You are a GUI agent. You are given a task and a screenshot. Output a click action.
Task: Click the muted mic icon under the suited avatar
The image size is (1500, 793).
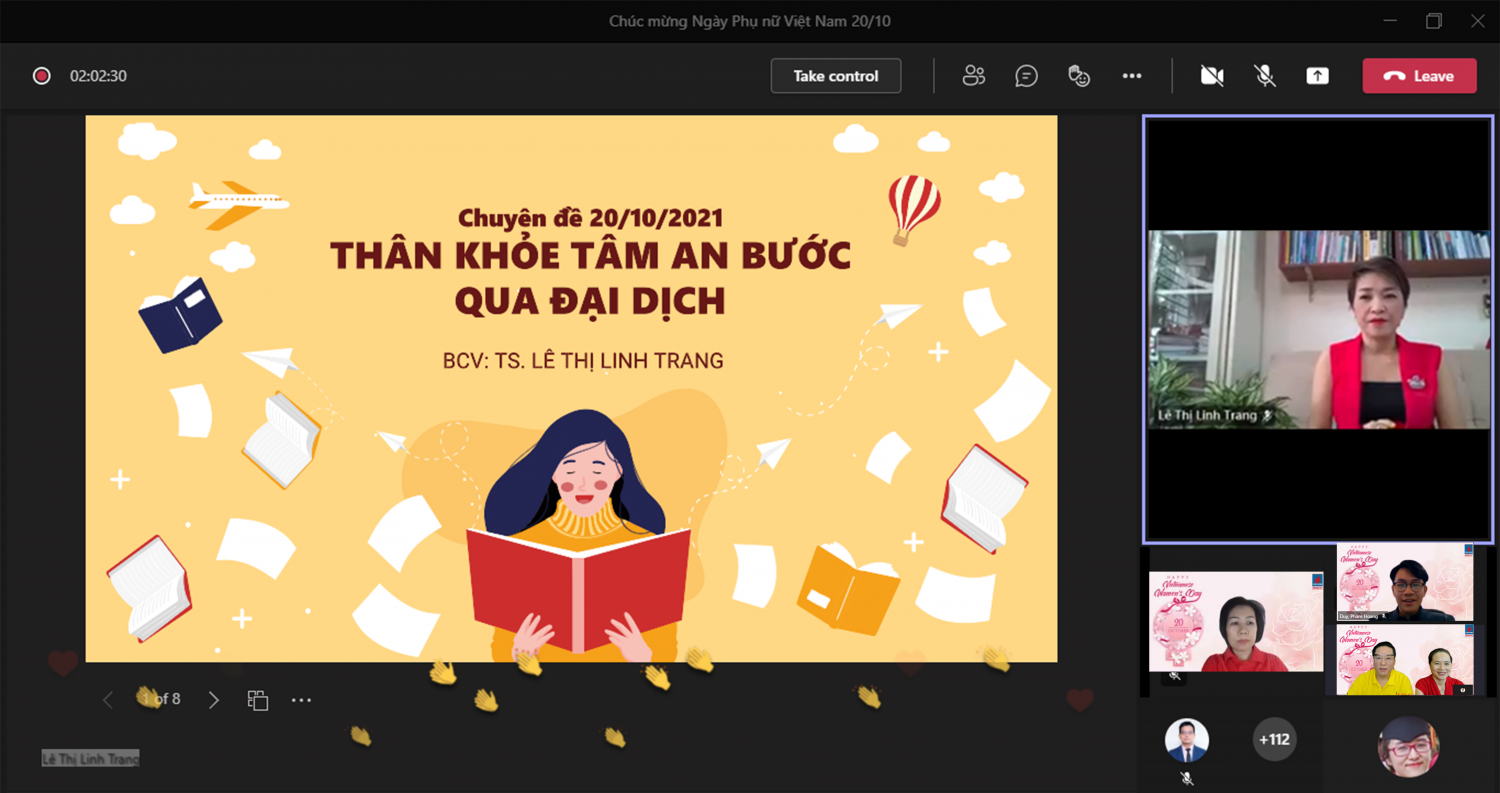coord(1187,778)
